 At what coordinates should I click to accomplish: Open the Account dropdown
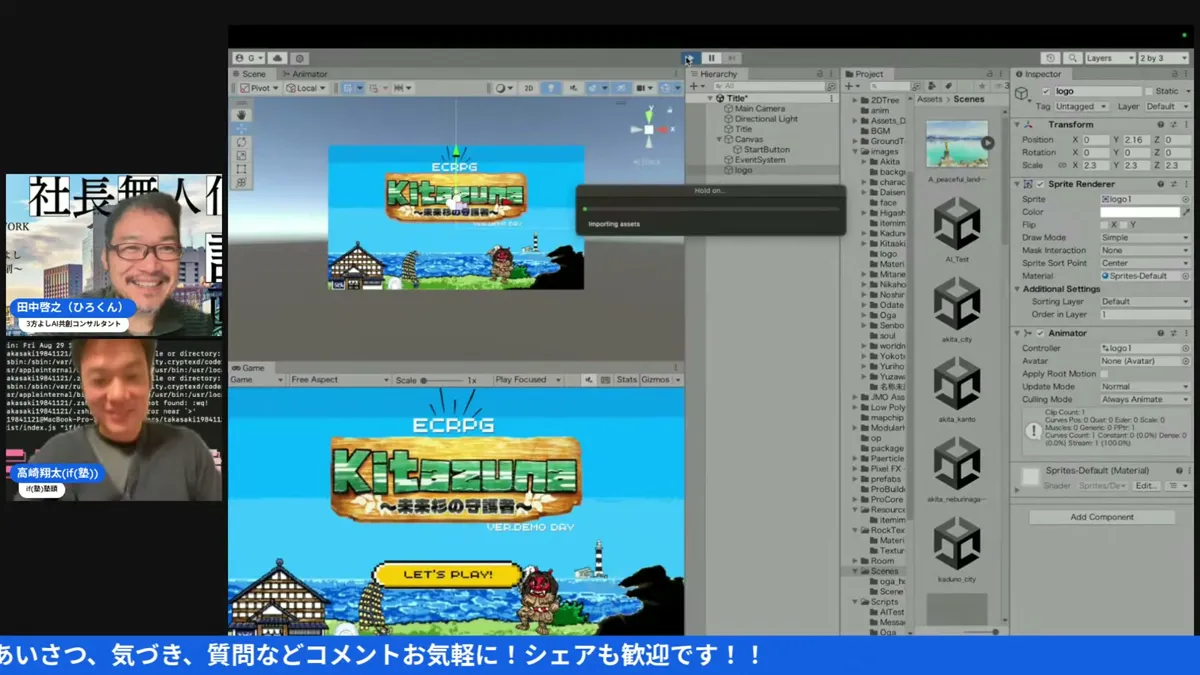pyautogui.click(x=249, y=59)
